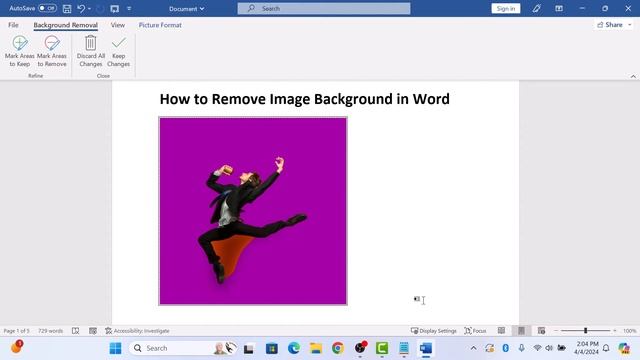The image size is (640, 360).
Task: Open File Explorer from taskbar
Action: point(316,348)
